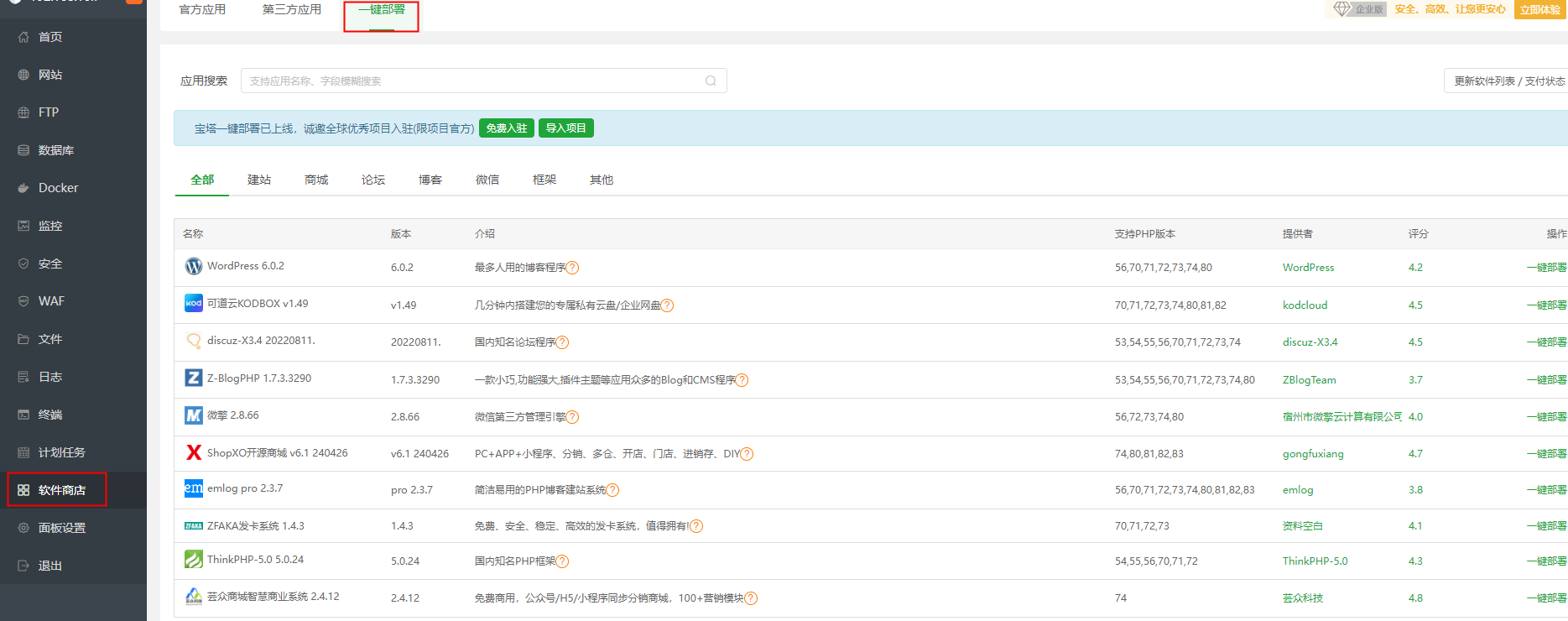Click the ThinkPHP green logo icon
This screenshot has height=621, width=1568.
point(194,559)
